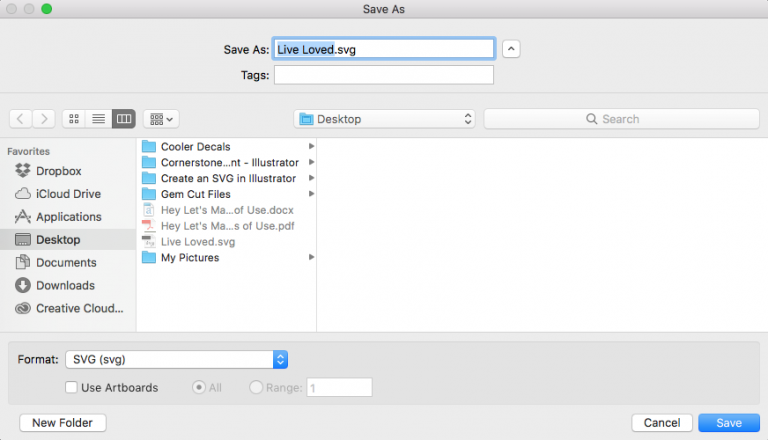Enable the Use Artboards checkbox
Screen dimensions: 768x440
[x=71, y=388]
